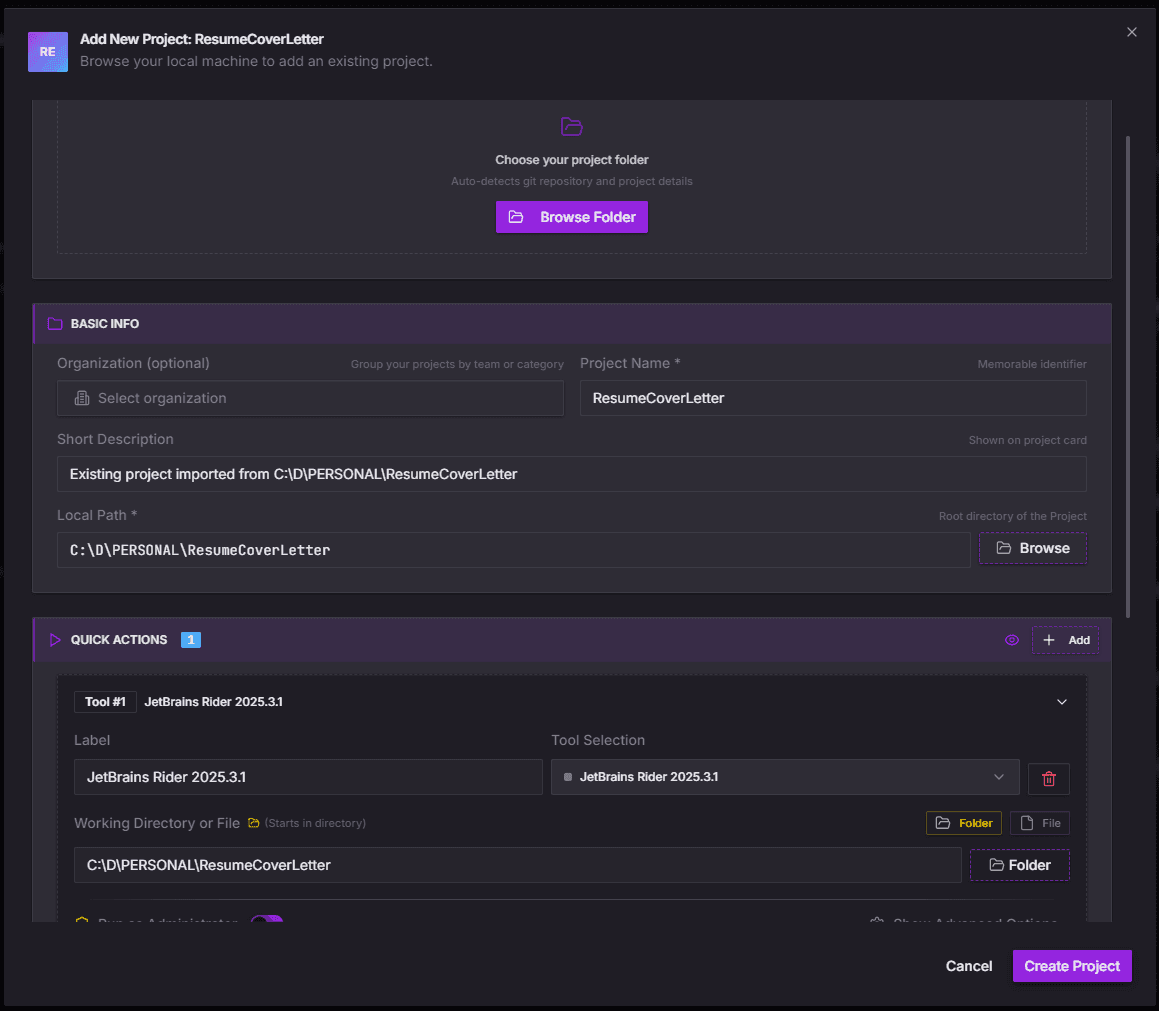Click the RE project avatar icon
The width and height of the screenshot is (1159, 1011).
tap(47, 52)
